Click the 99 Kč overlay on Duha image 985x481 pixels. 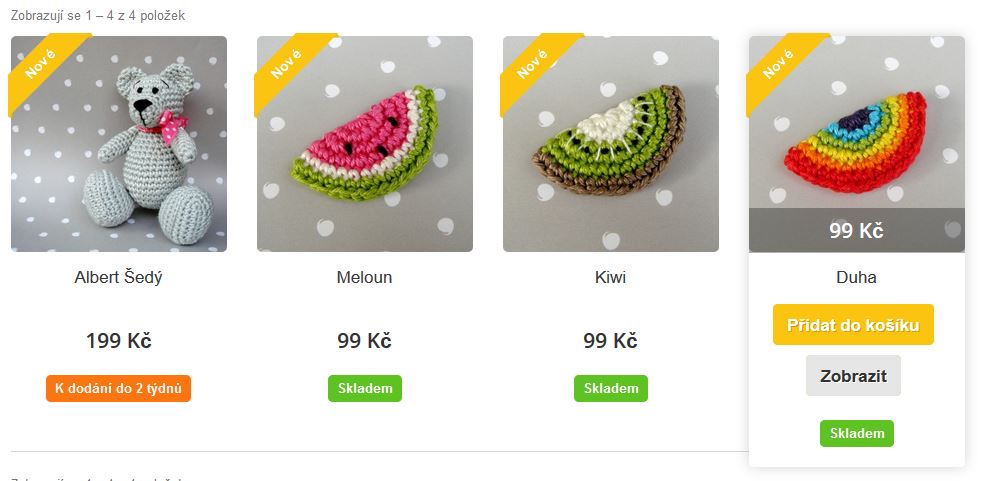pos(857,230)
